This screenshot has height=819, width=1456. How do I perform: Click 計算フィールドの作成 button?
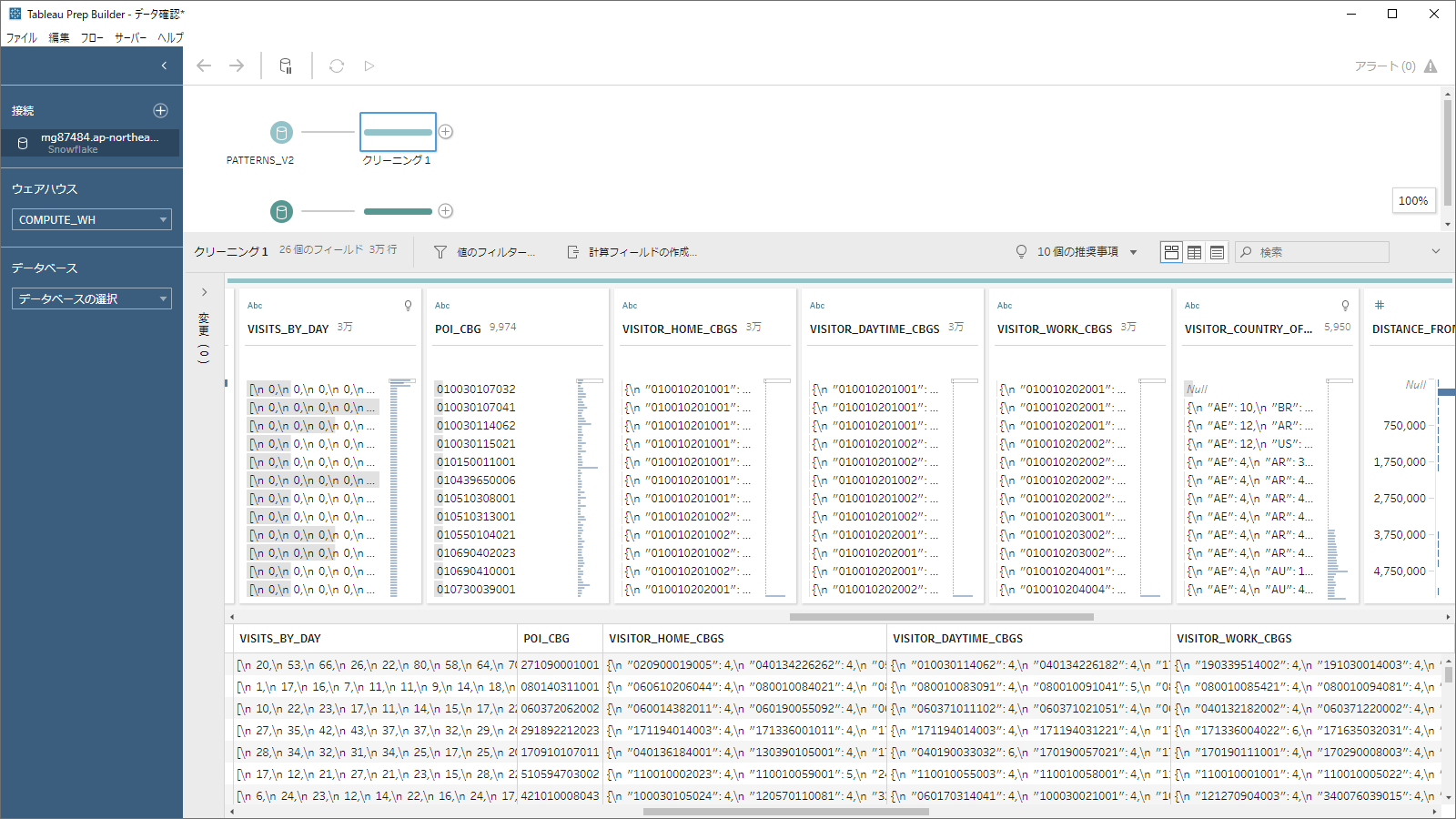click(x=632, y=252)
